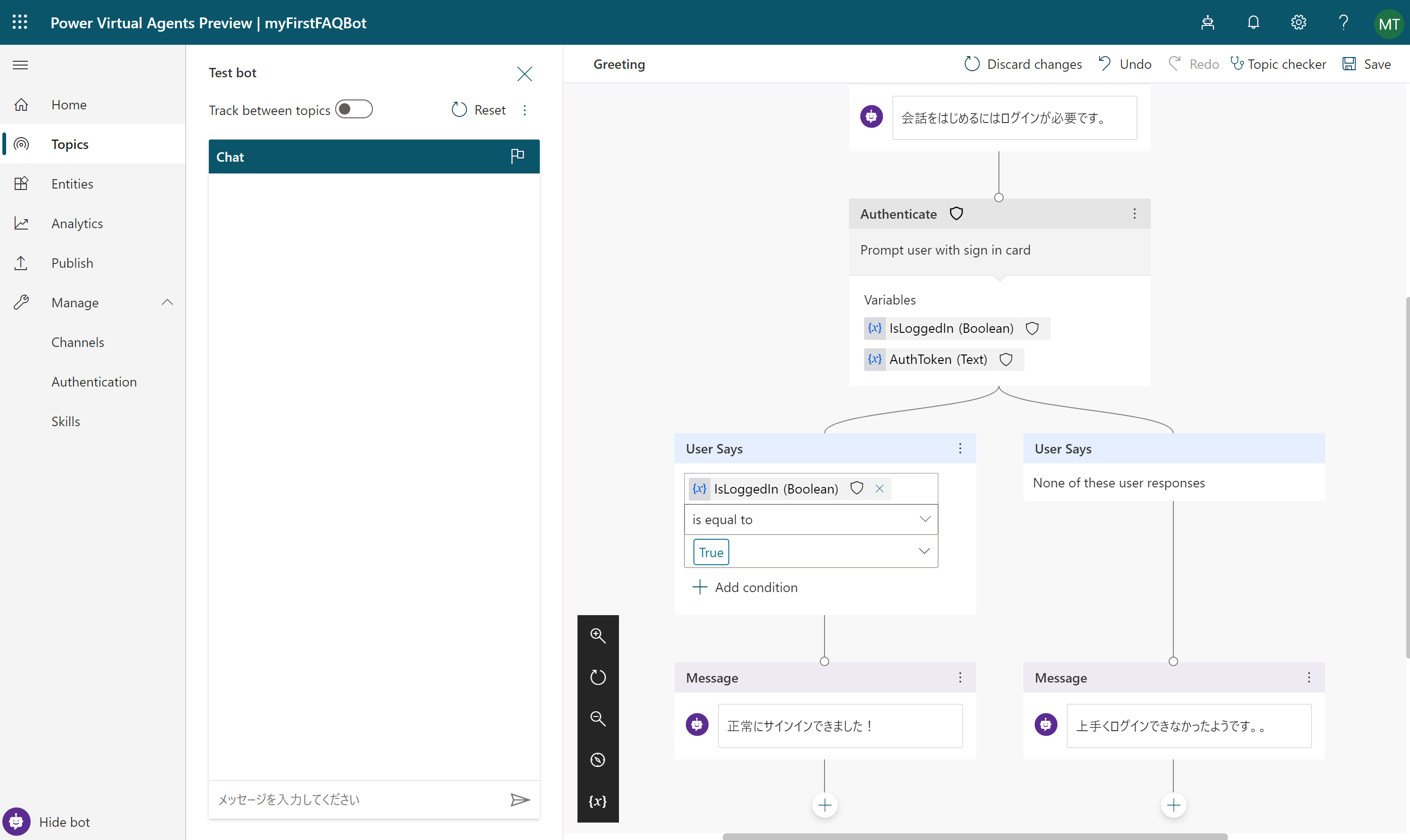Collapse the Manage section chevron
The image size is (1410, 840).
167,302
